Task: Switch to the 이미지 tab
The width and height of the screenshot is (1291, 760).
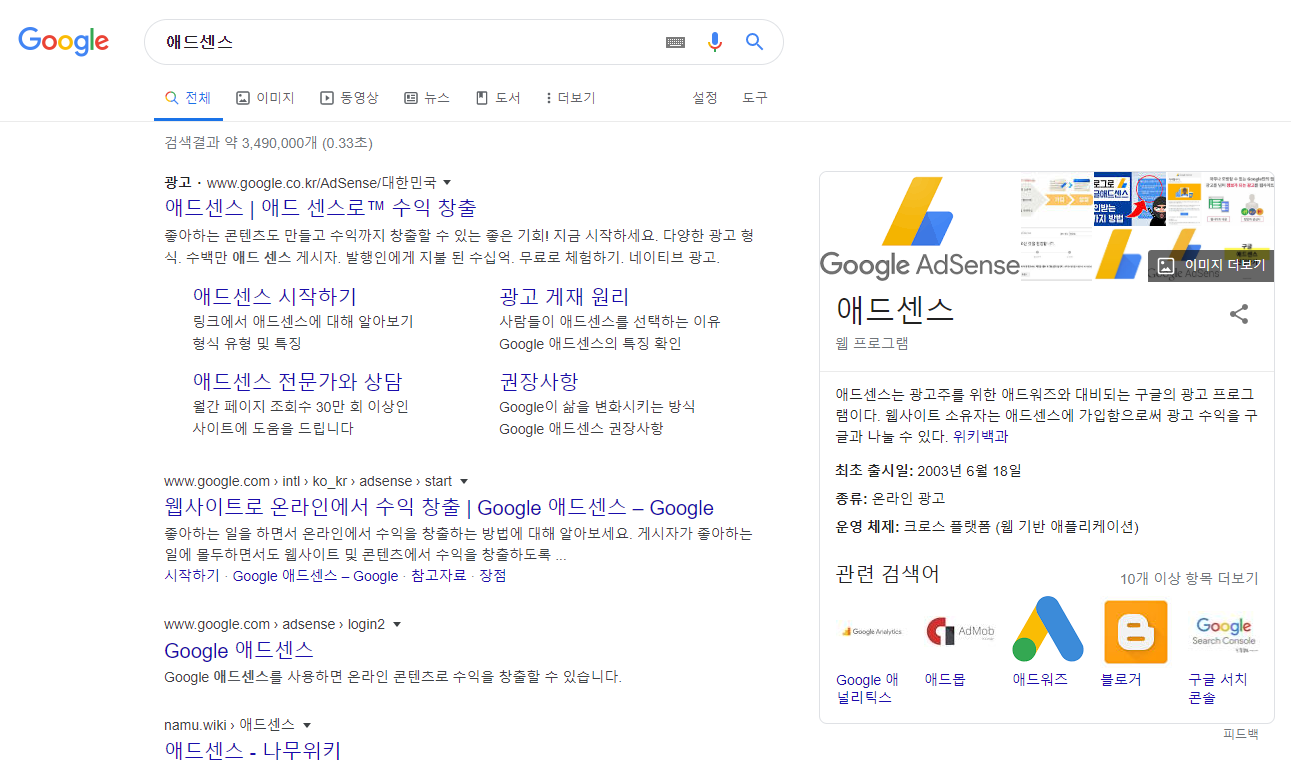Action: (x=265, y=98)
